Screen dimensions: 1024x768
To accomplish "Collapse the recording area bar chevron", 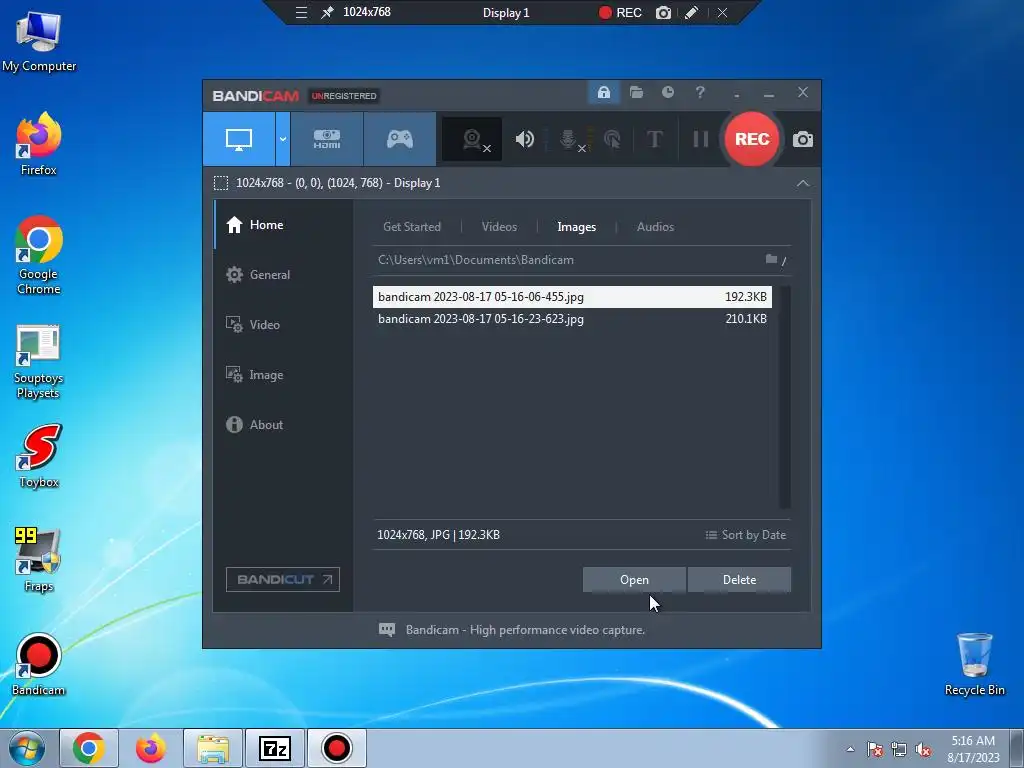I will tap(803, 184).
